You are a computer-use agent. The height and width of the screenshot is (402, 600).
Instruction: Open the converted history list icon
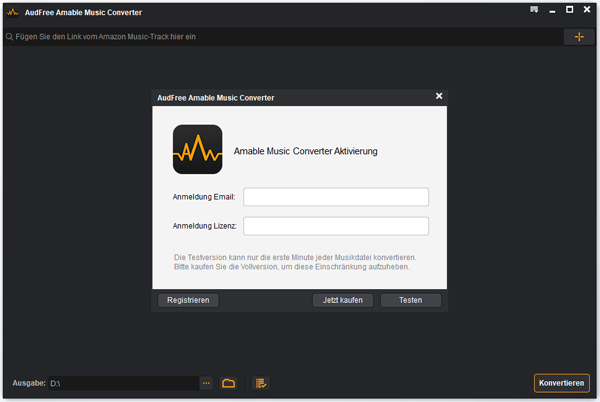tap(261, 383)
